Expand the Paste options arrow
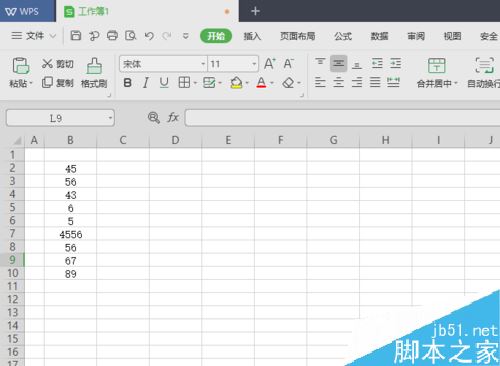Image resolution: width=500 pixels, height=366 pixels. click(31, 83)
